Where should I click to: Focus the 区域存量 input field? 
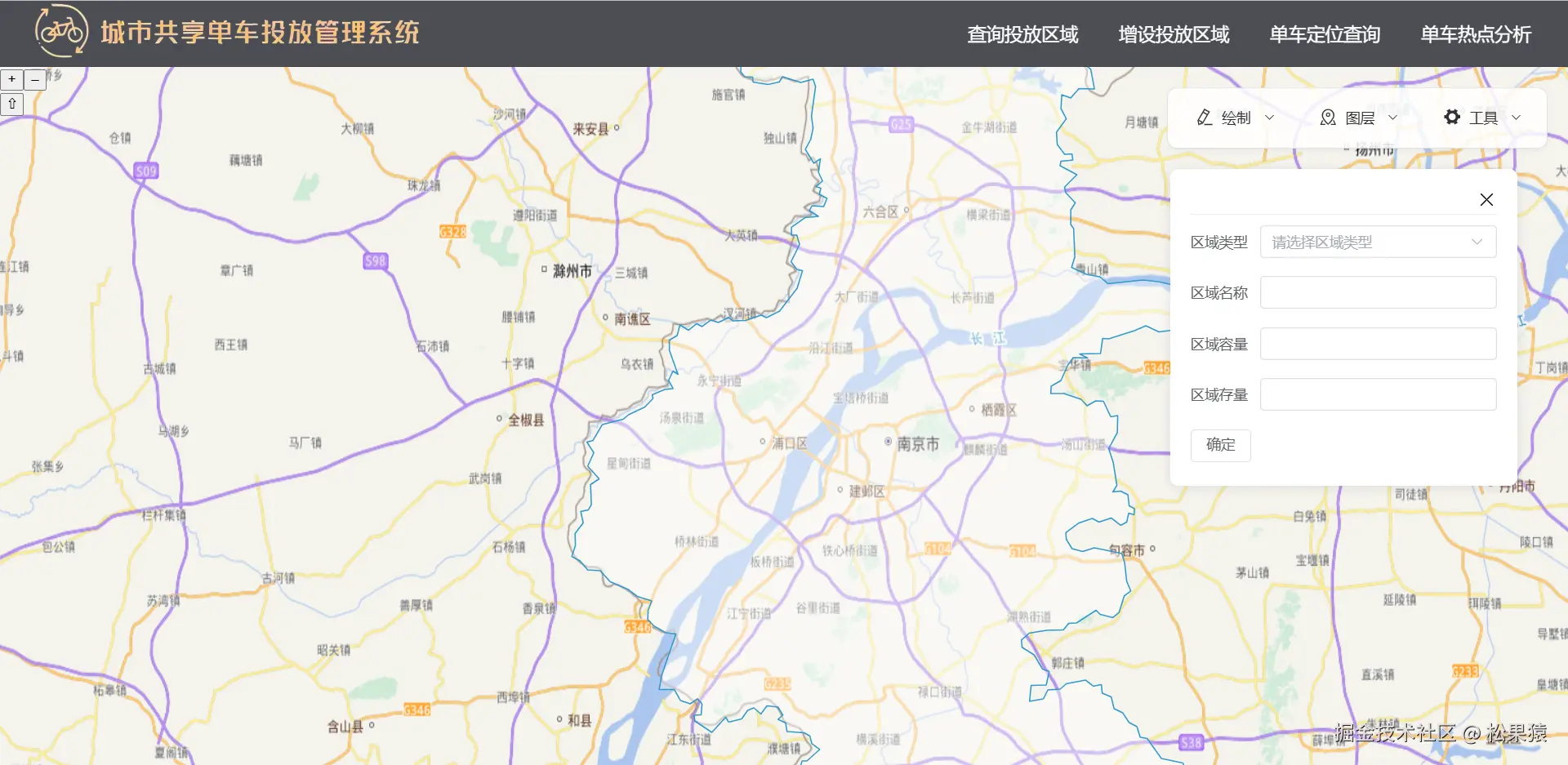[1378, 394]
